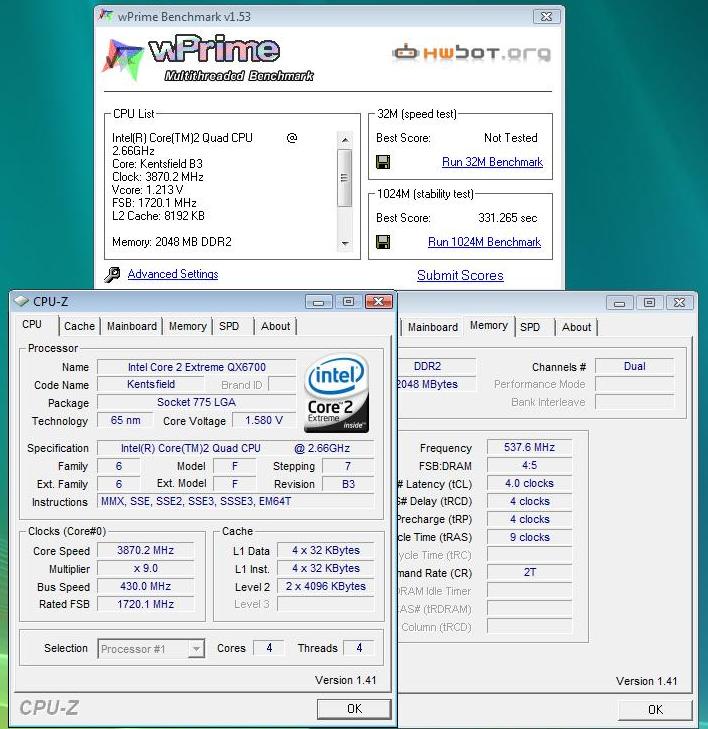Click the wPrime title bar icon
Screen dimensions: 708x729
[x=106, y=16]
